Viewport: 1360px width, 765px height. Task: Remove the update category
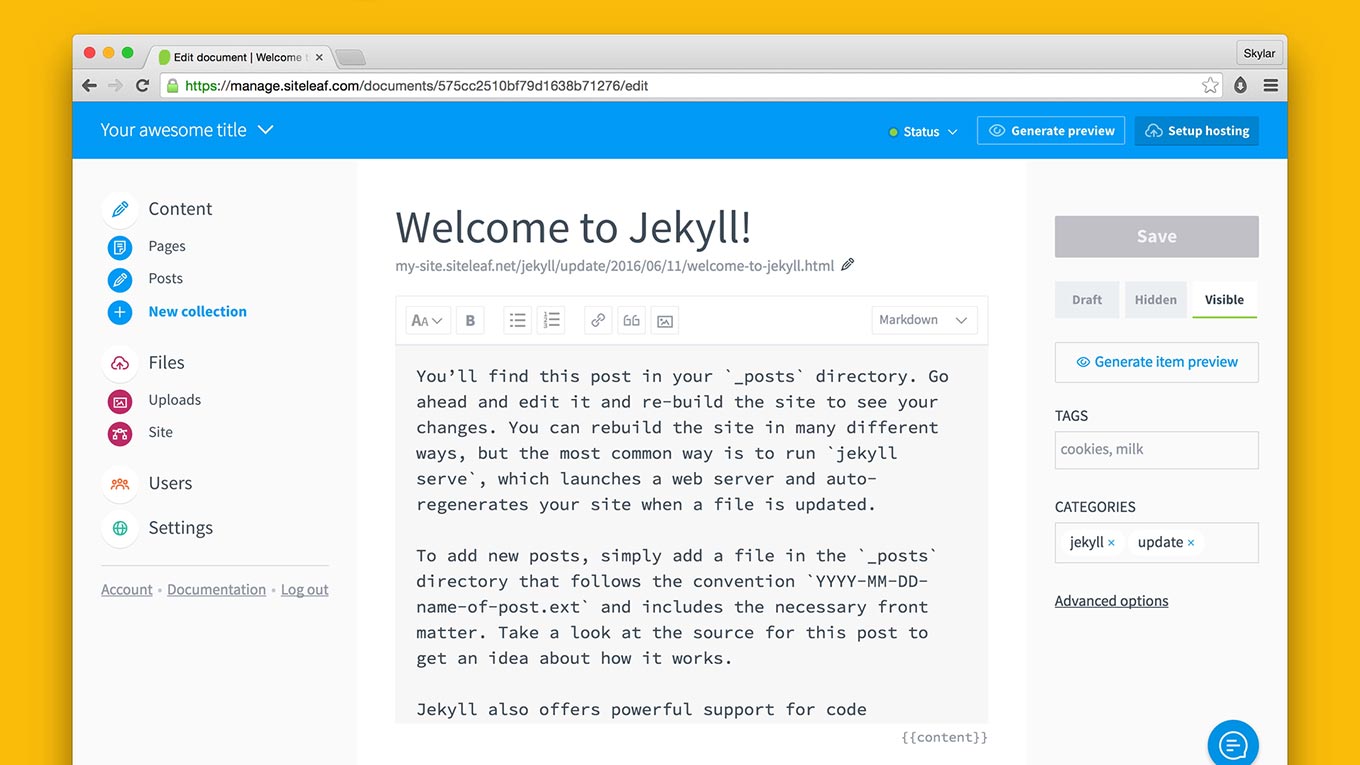pyautogui.click(x=1191, y=543)
